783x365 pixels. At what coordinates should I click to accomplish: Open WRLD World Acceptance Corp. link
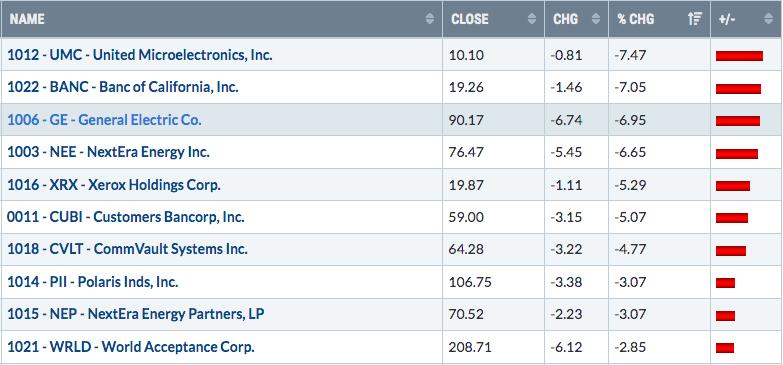pyautogui.click(x=131, y=347)
